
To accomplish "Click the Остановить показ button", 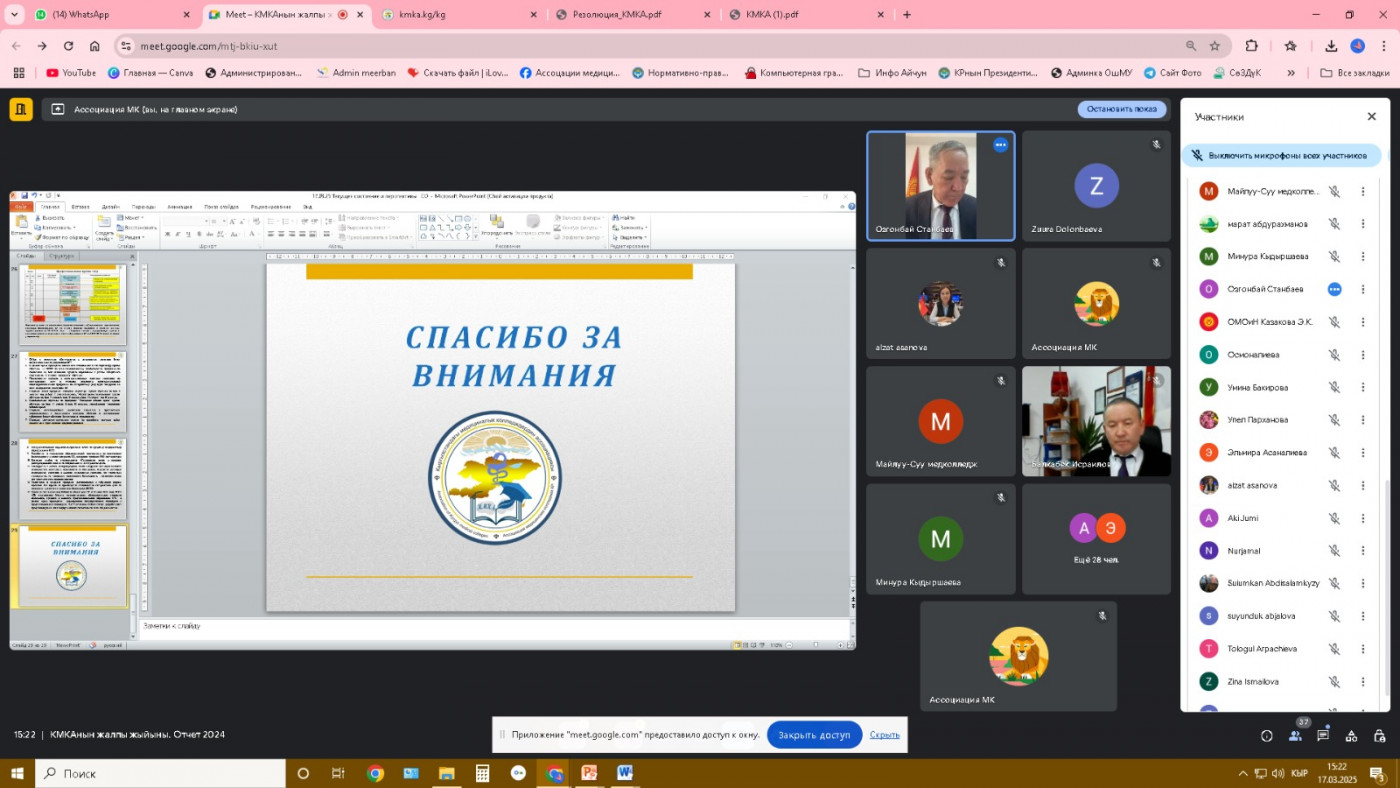I will coord(1121,109).
